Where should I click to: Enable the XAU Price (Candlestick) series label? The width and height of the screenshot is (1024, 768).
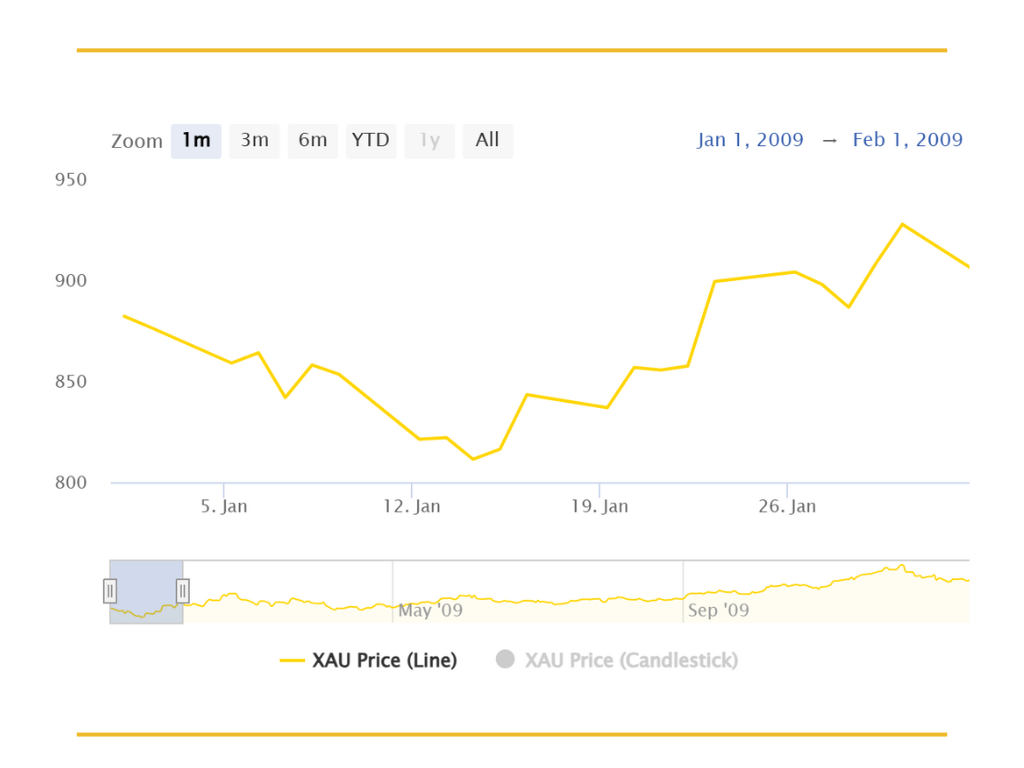point(631,660)
